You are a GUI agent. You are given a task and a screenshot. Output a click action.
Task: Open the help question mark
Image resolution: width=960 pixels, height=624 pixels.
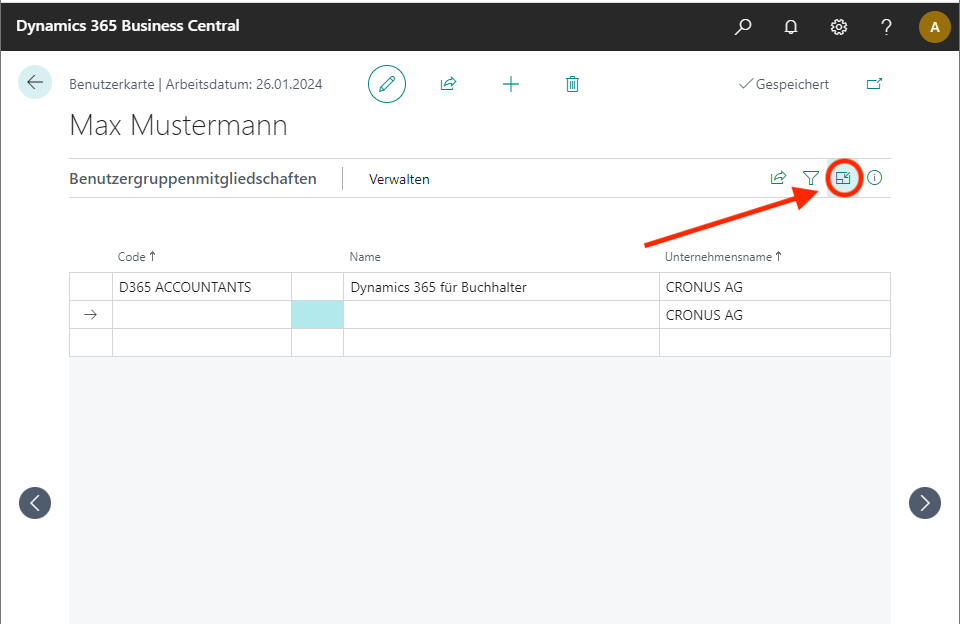pos(886,27)
